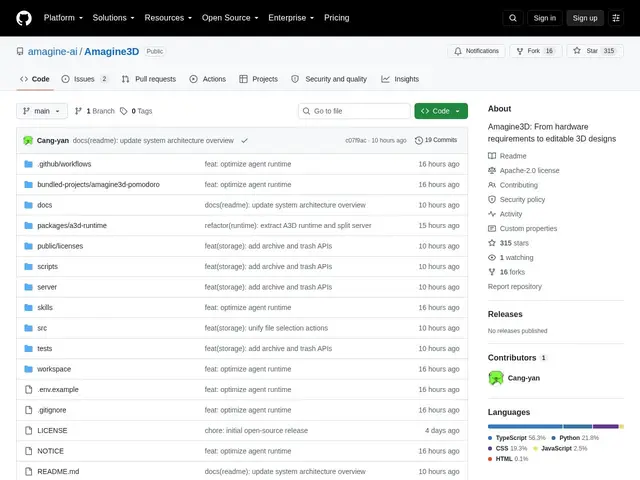The height and width of the screenshot is (480, 640).
Task: Click the branch icon next to 1 Branch
Action: [x=78, y=111]
